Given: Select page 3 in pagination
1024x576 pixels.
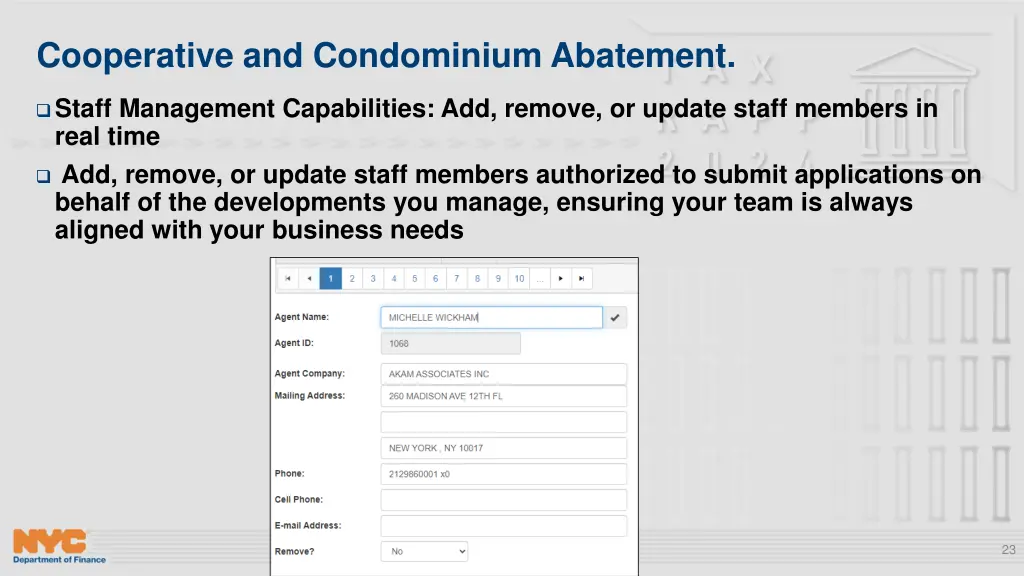Looking at the screenshot, I should click(x=372, y=279).
